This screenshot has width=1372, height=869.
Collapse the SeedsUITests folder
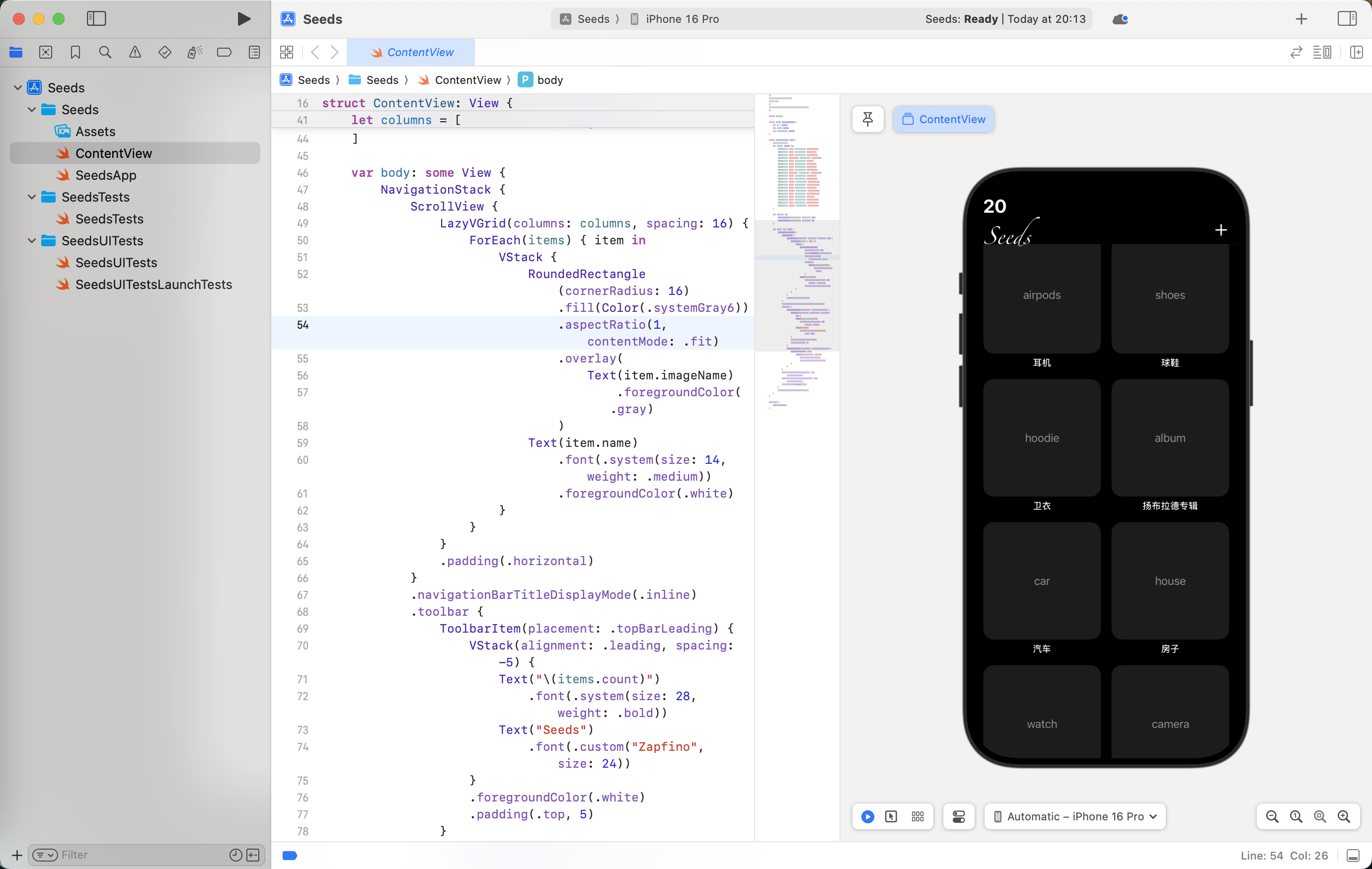point(32,241)
